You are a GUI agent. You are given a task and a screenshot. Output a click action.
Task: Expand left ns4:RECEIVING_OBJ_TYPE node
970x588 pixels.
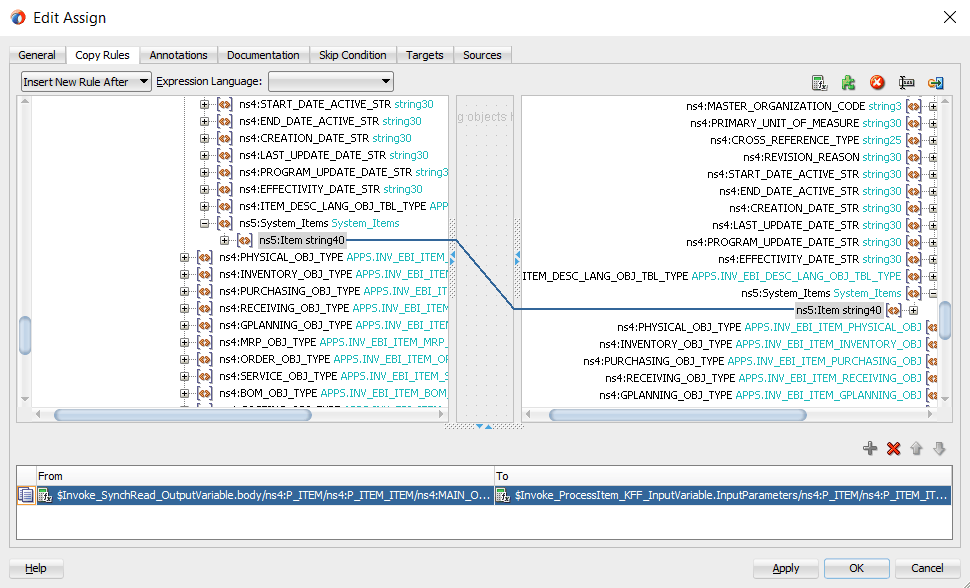pos(184,308)
